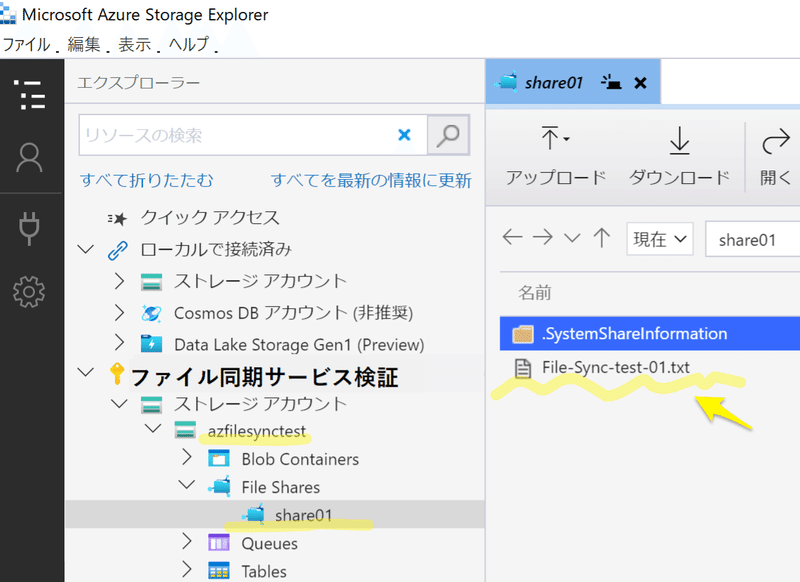The image size is (800, 582).
Task: Click the search magnifier icon
Action: [448, 135]
